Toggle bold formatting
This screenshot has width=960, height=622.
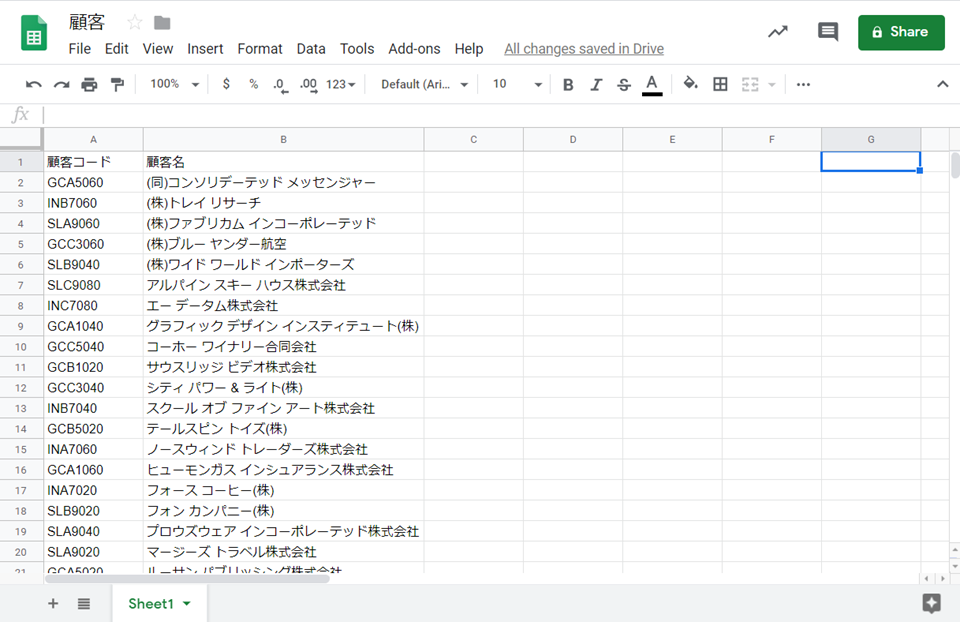coord(568,84)
